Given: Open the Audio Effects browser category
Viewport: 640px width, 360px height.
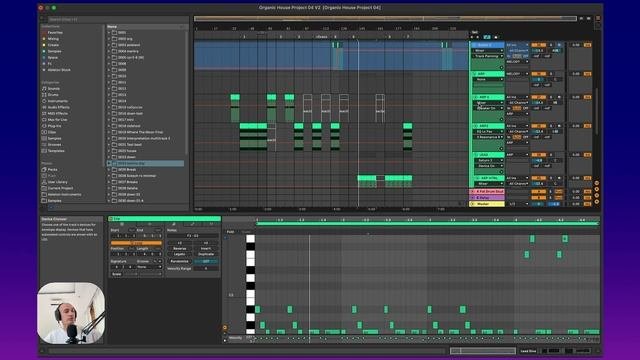Looking at the screenshot, I should coord(58,107).
